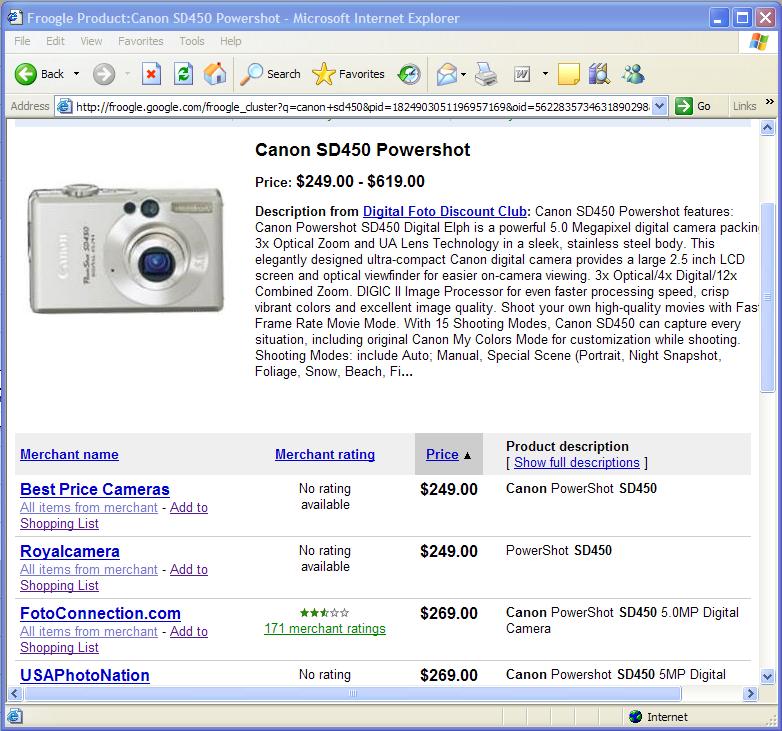Click the Canon SD450 Powershot heading
Screen dimensions: 782x731
point(362,150)
